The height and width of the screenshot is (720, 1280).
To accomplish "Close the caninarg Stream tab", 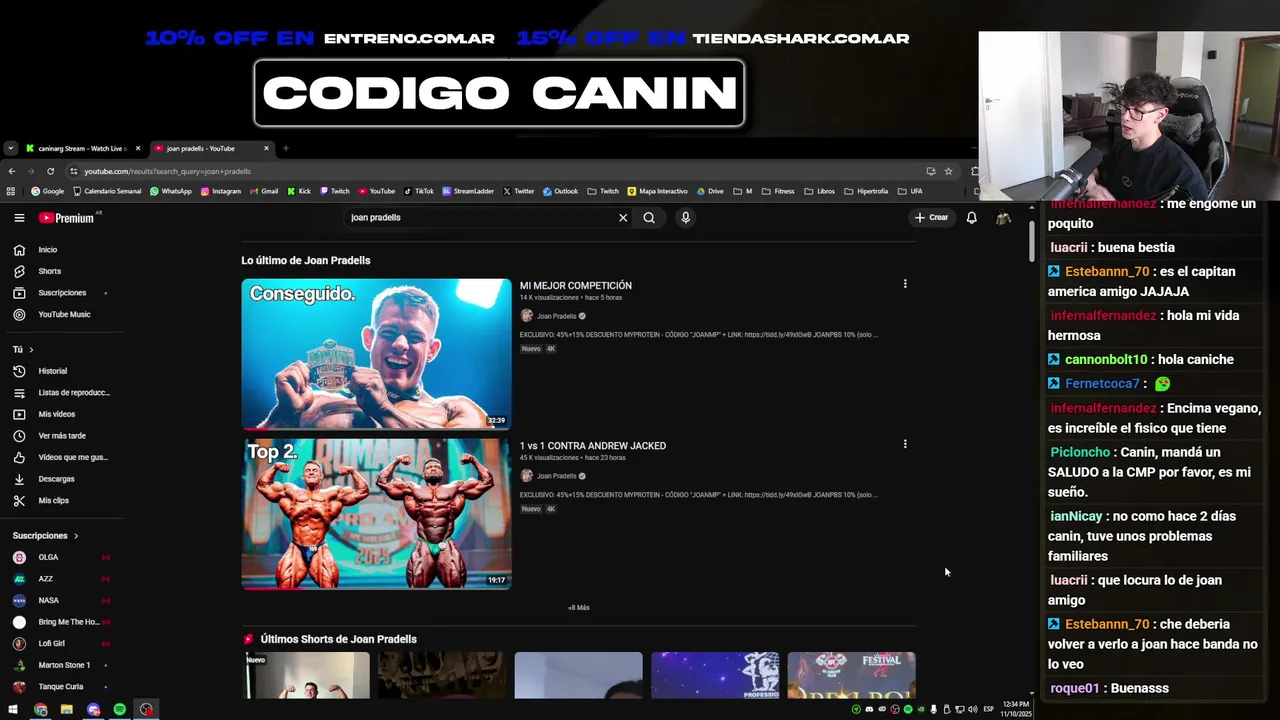I will pos(138,148).
